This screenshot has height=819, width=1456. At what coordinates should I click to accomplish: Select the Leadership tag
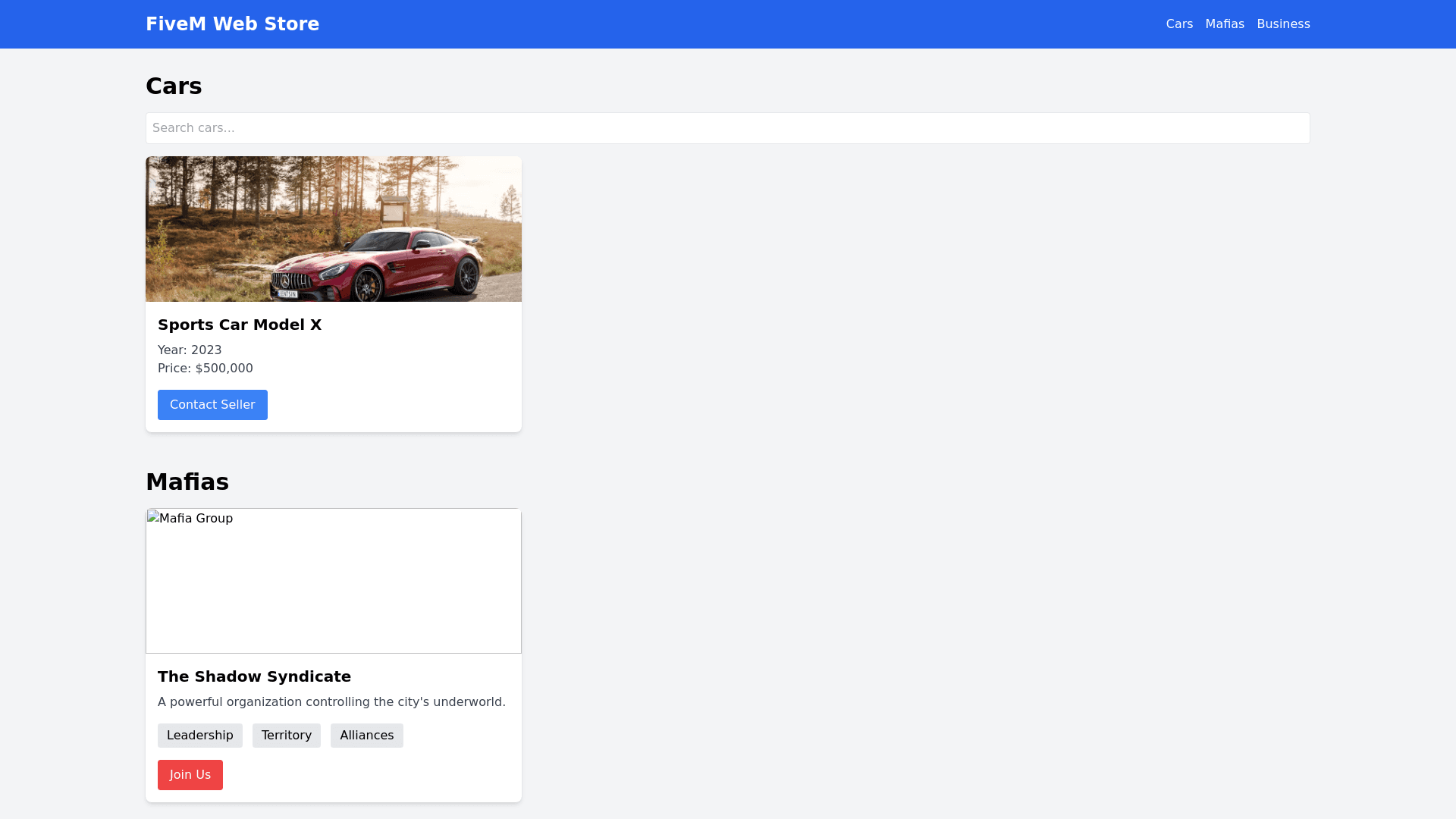coord(200,736)
